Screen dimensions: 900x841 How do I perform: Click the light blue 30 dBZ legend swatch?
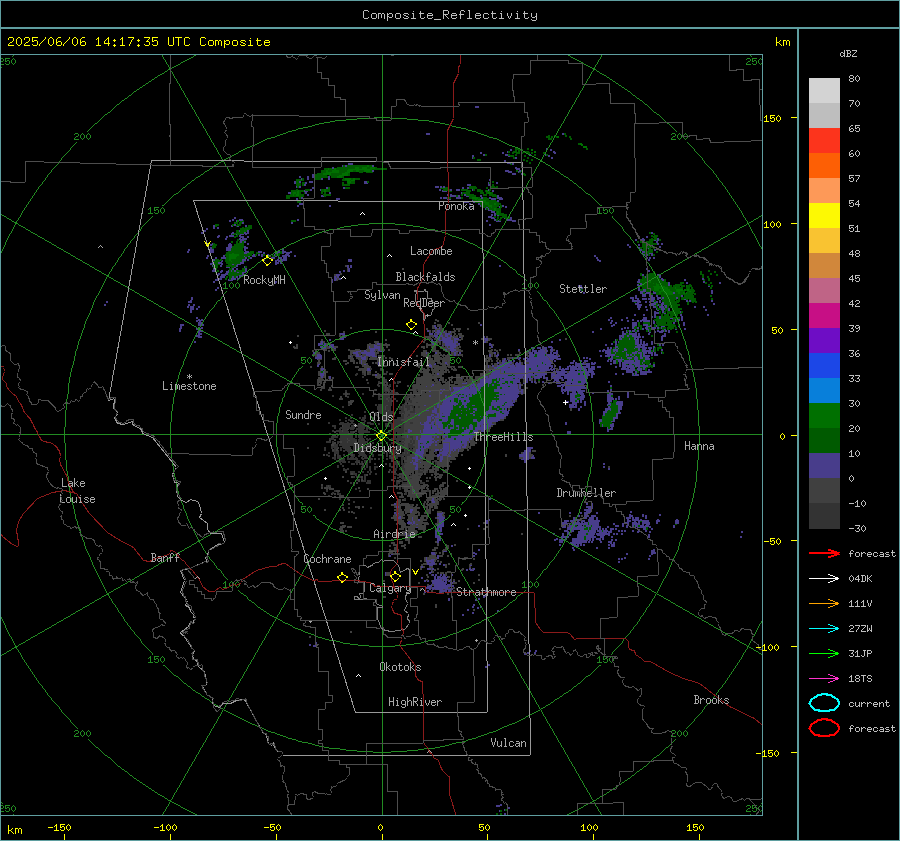tap(824, 391)
